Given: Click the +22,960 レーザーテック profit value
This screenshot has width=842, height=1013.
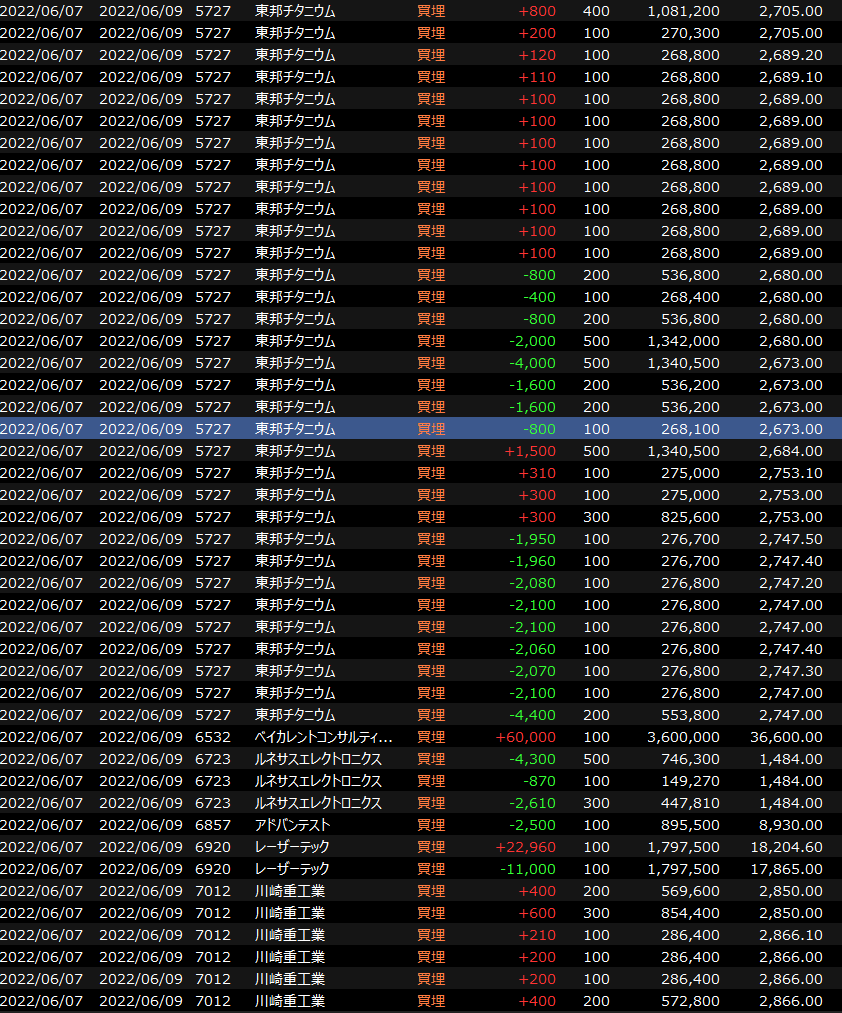Looking at the screenshot, I should 526,847.
